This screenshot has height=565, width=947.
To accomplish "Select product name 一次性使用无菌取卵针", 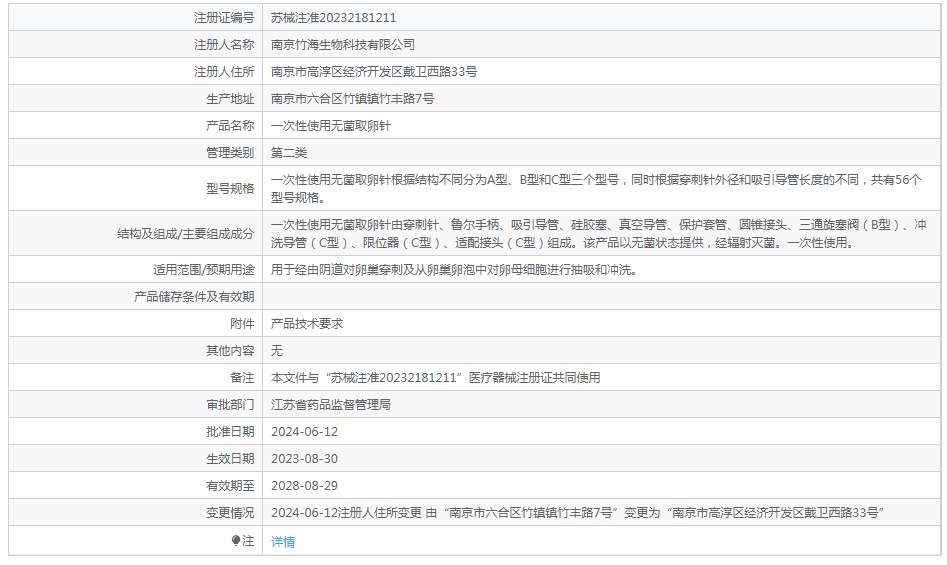I will pos(330,126).
